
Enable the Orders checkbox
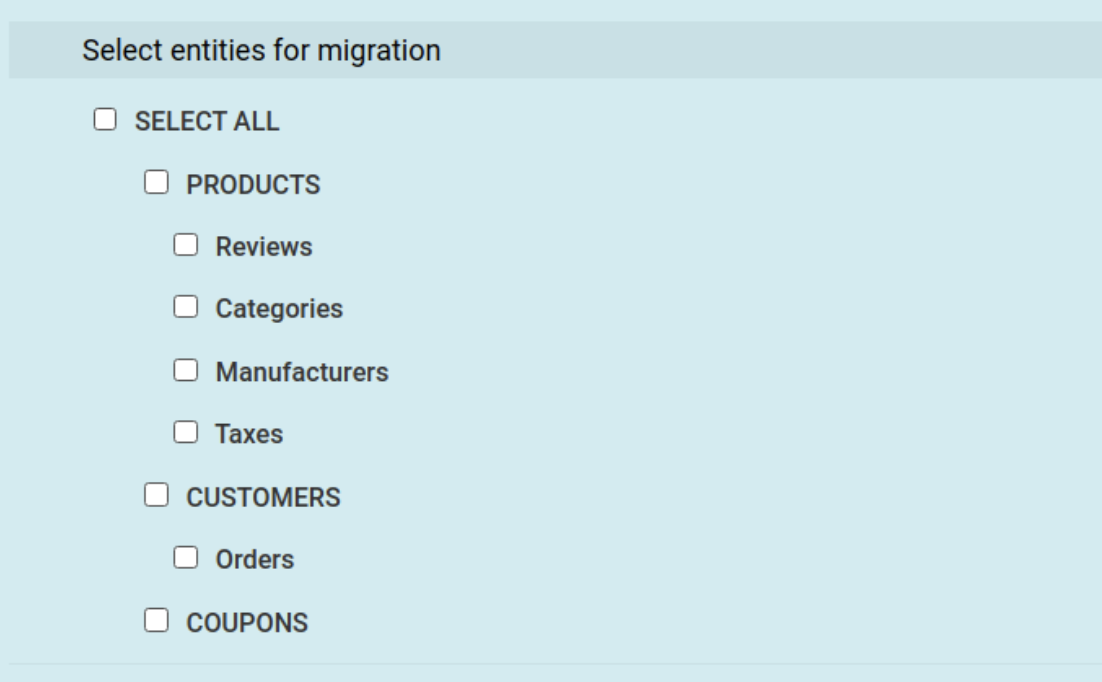click(x=186, y=558)
